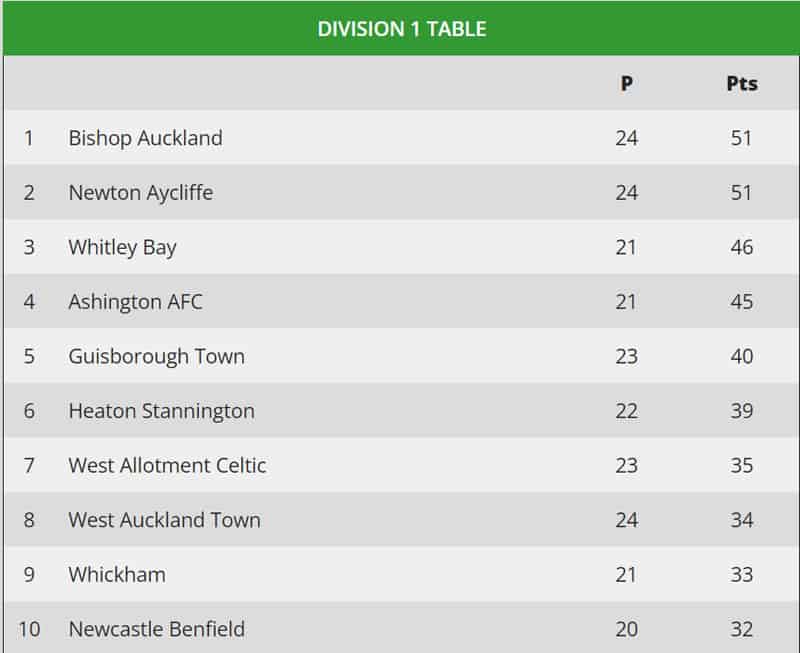The image size is (800, 653).
Task: Select rank number 10 in table
Action: tap(29, 629)
